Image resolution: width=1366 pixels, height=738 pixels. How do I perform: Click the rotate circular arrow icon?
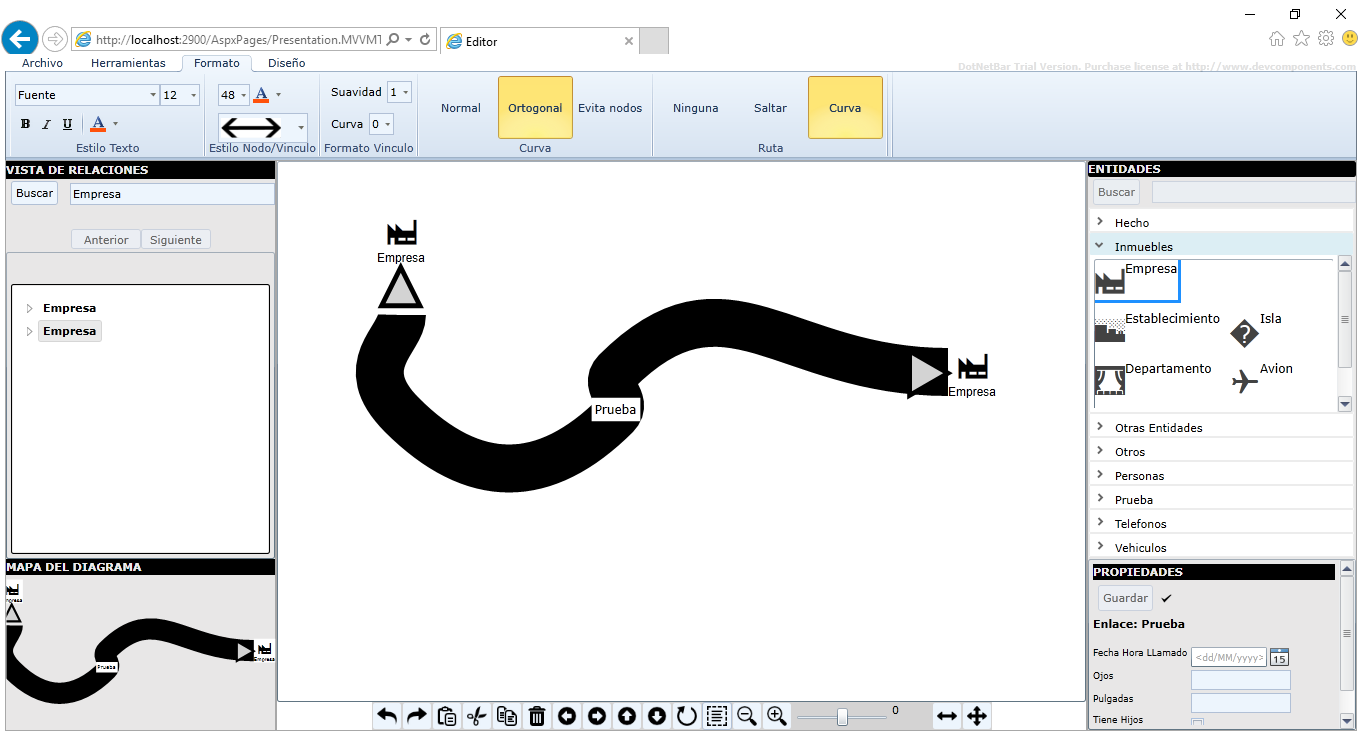tap(687, 716)
